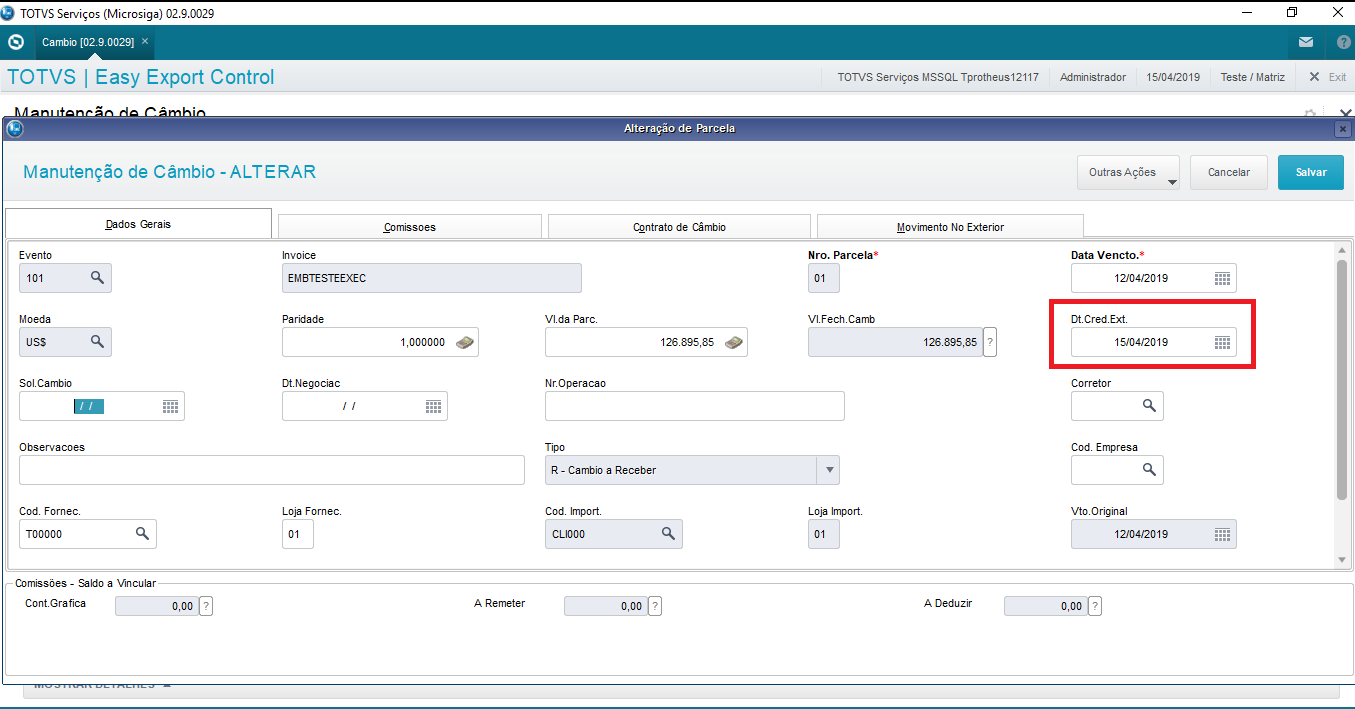Open lookup magnifier for Cod. Fornec. field
The width and height of the screenshot is (1355, 709).
click(142, 534)
